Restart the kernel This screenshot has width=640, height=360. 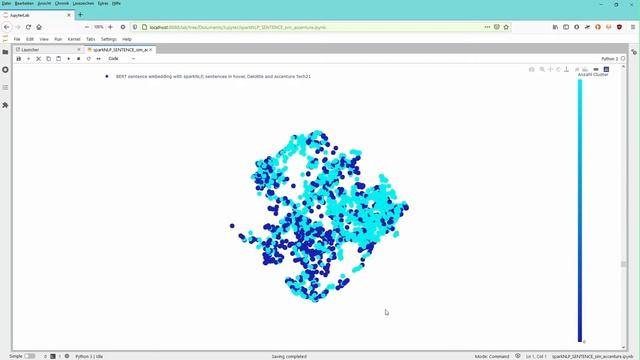click(89, 59)
